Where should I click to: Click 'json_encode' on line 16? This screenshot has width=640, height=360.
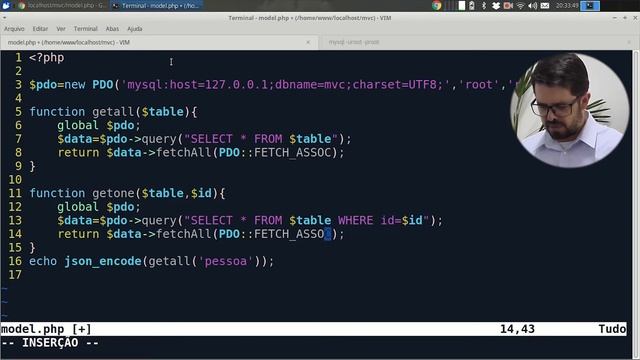coord(102,261)
